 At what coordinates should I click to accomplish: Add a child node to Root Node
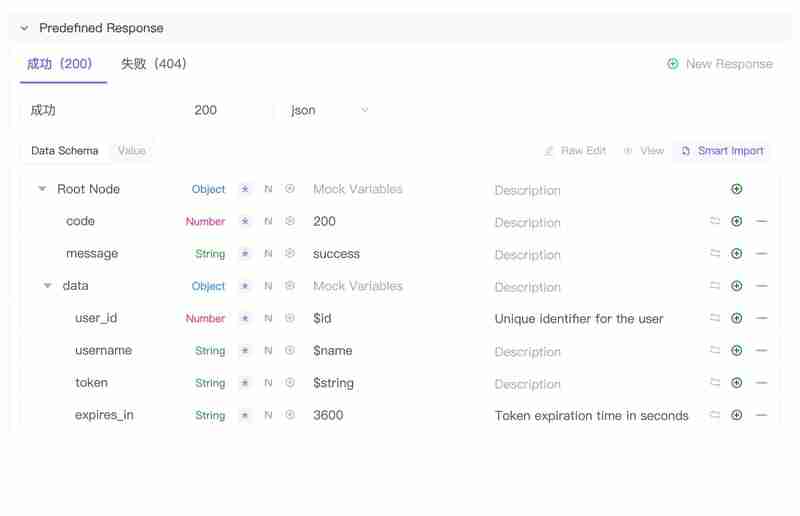(x=737, y=189)
